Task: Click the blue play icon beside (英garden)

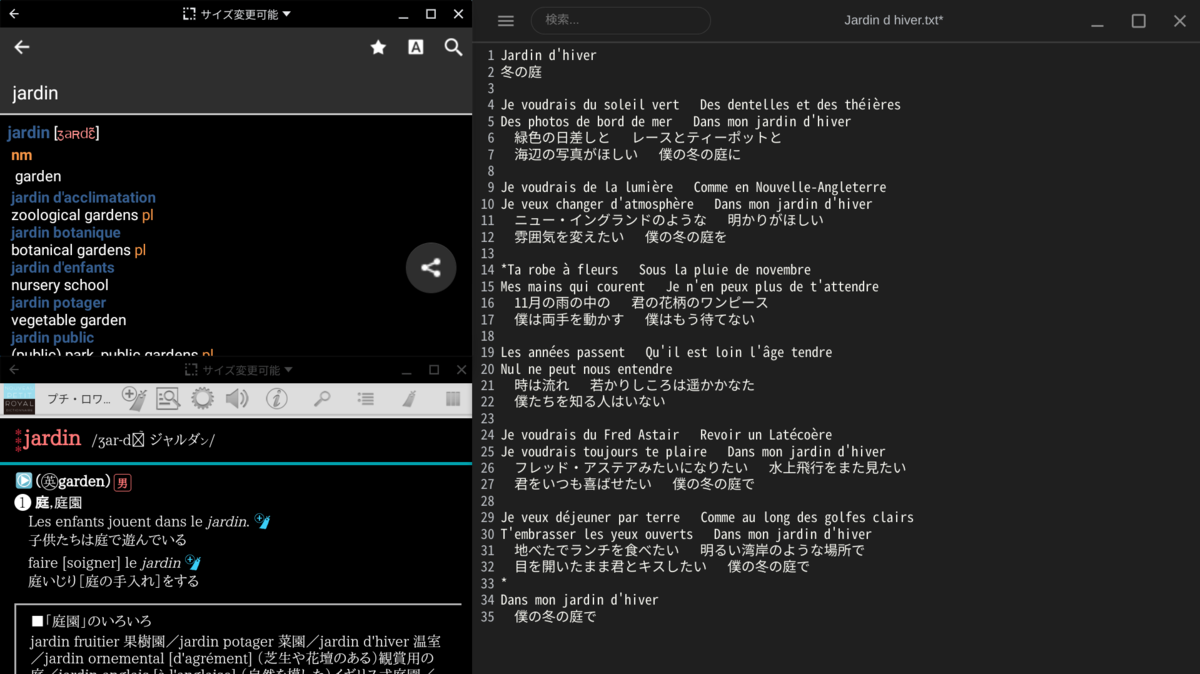Action: (x=24, y=481)
